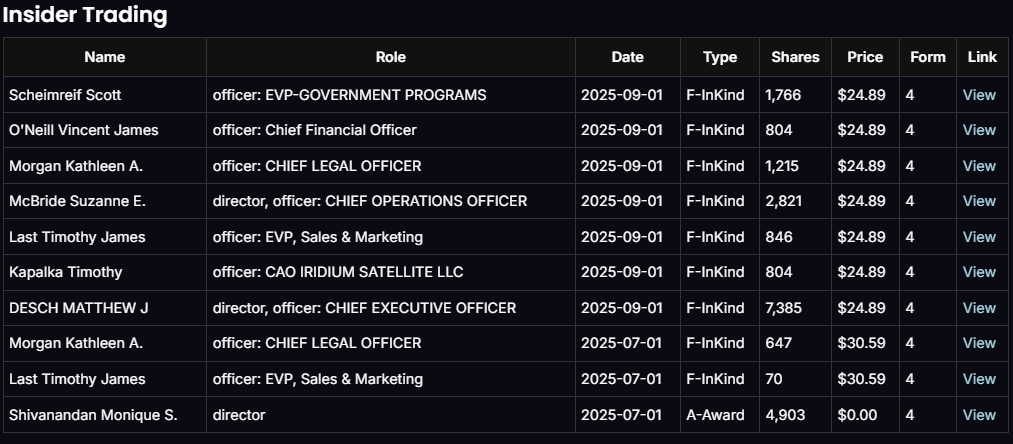Select the DESCH MATTHEW J name cell
Screen dimensions: 1013x444
[x=79, y=308]
